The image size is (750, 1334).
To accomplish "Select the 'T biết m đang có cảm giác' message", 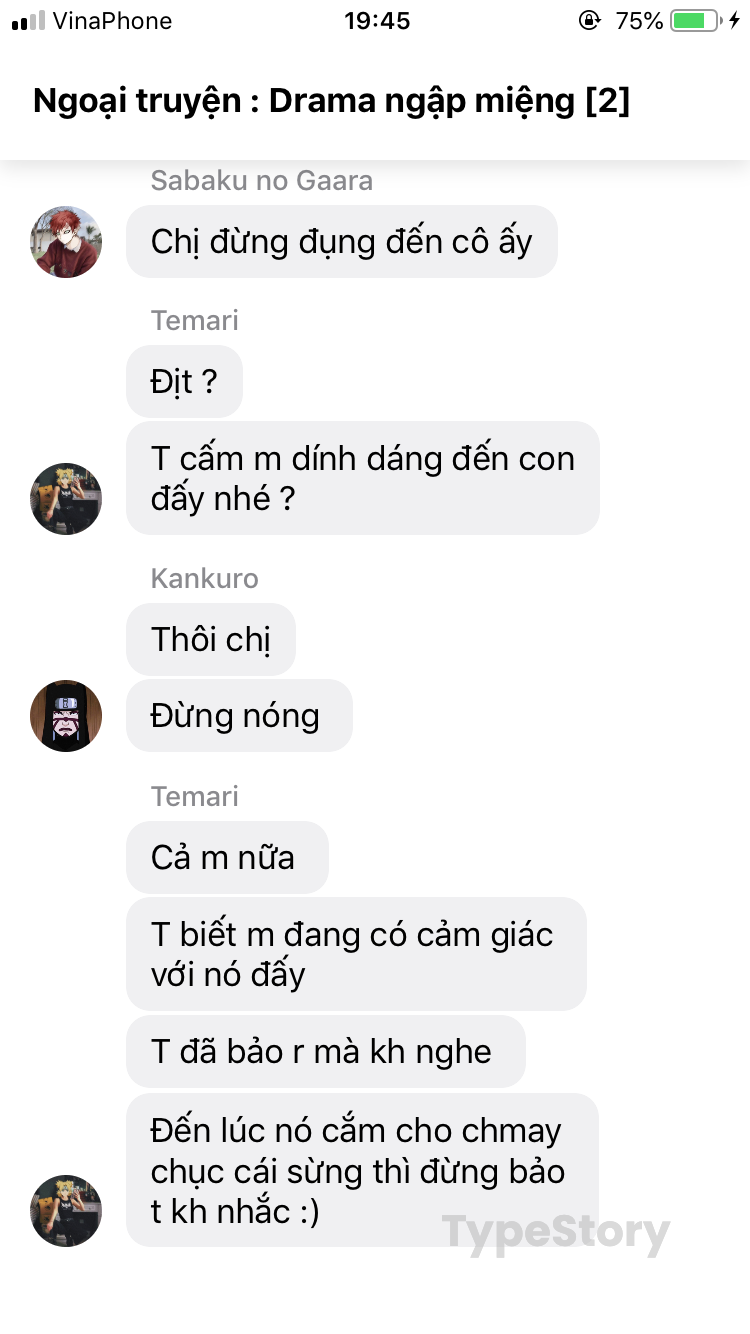I will (x=356, y=954).
